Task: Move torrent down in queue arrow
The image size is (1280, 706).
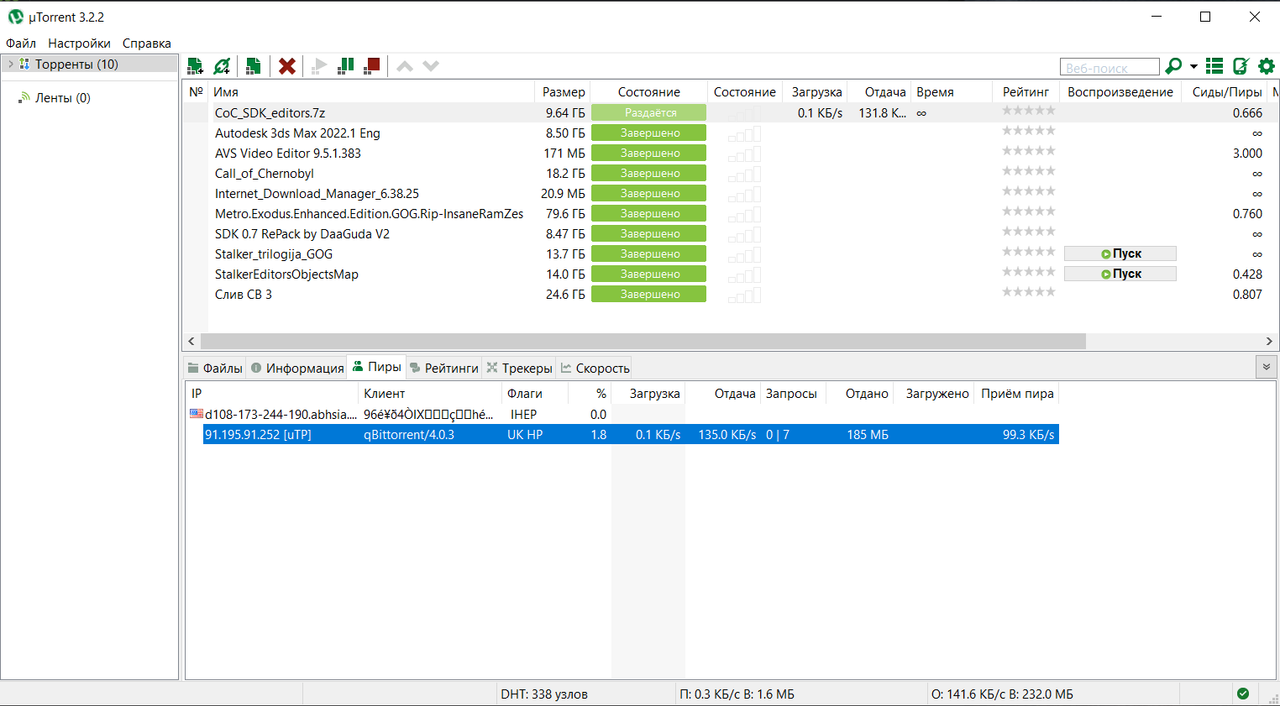Action: pos(431,66)
